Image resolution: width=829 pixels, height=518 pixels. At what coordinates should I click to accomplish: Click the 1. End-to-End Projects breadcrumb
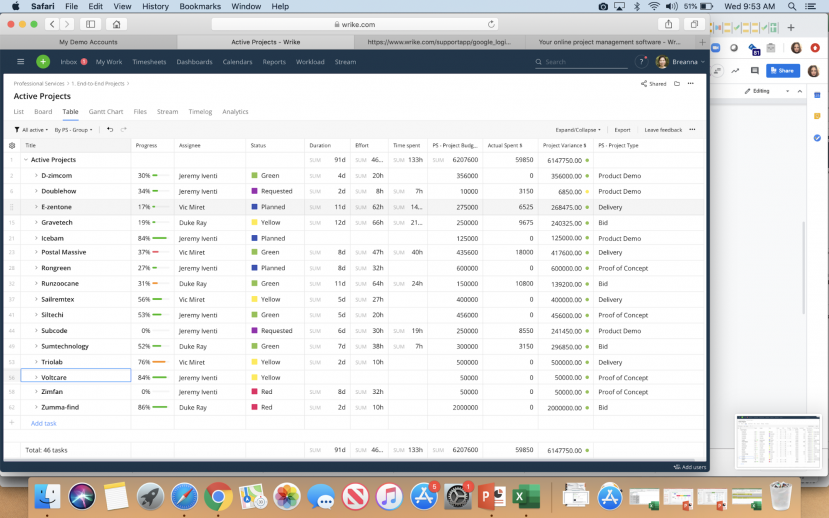pos(98,84)
